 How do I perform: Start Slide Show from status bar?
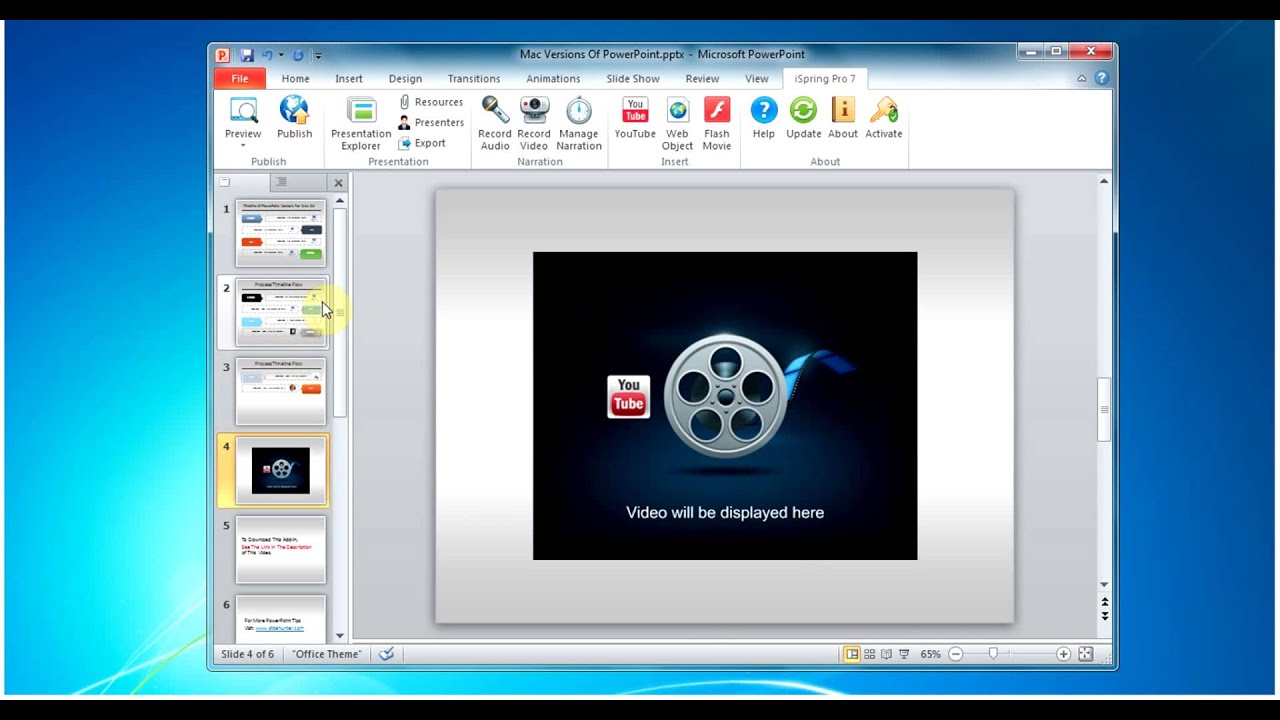(904, 654)
